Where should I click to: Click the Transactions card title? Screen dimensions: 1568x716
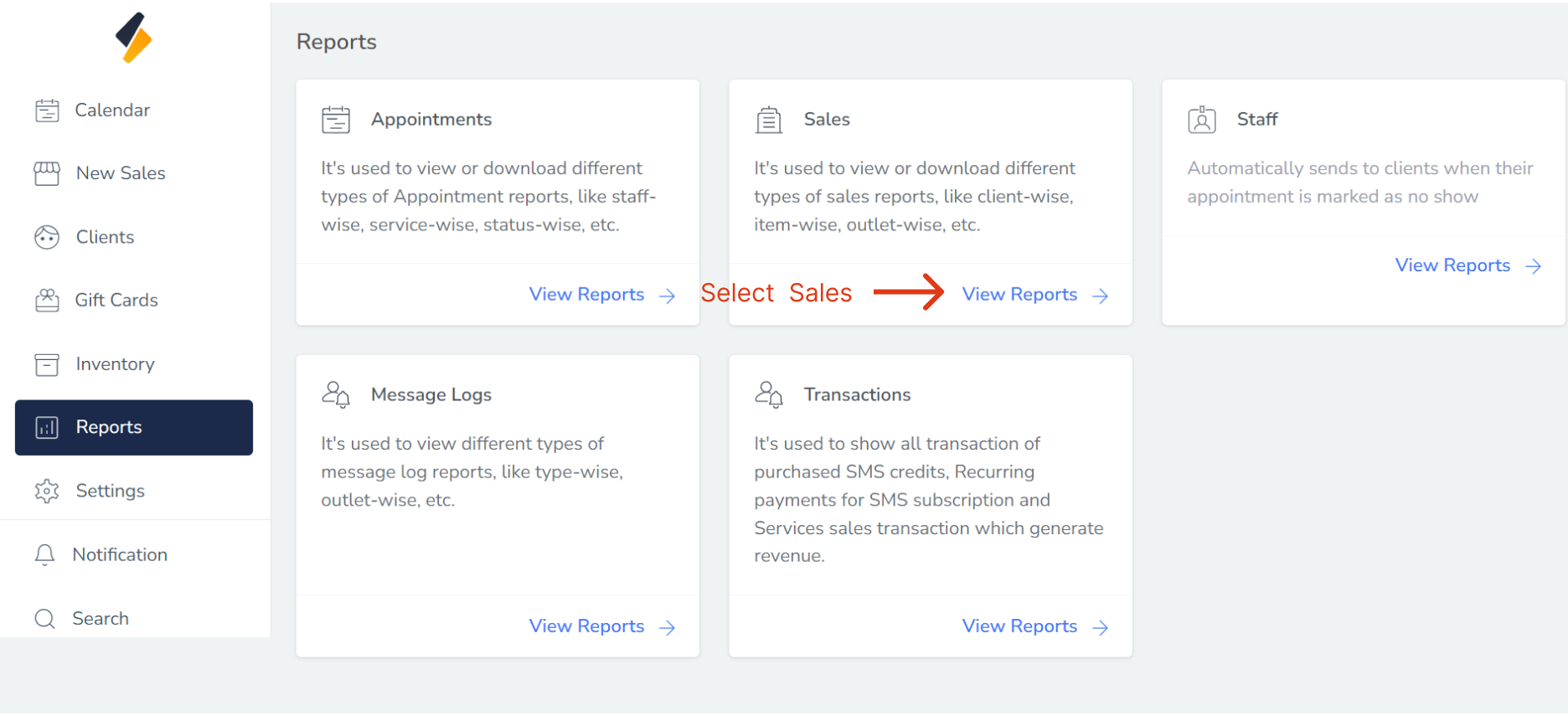857,395
